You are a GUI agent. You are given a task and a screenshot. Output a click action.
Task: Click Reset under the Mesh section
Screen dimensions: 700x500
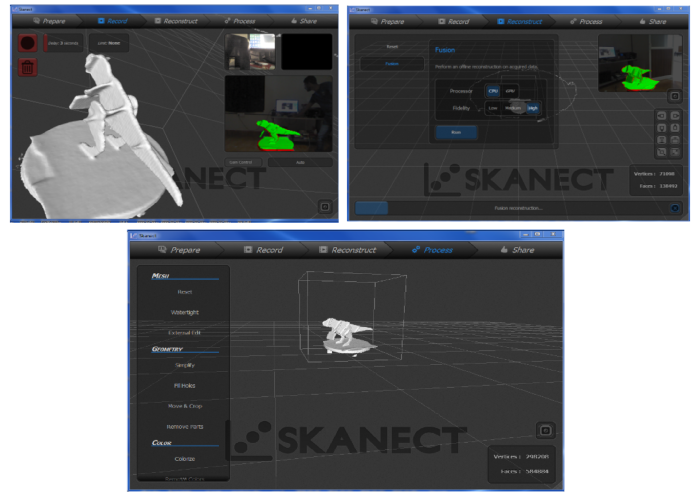[184, 292]
